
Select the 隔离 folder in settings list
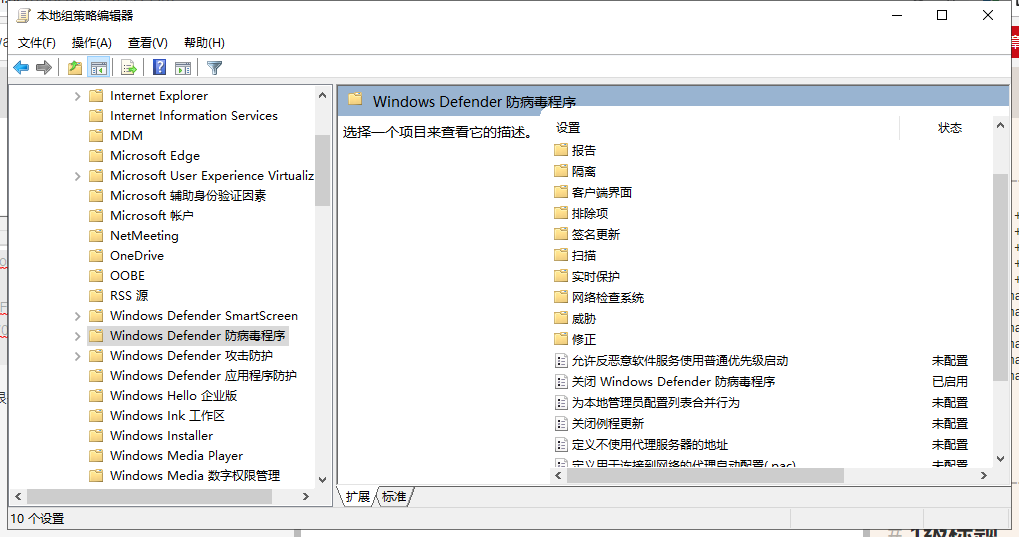coord(584,172)
